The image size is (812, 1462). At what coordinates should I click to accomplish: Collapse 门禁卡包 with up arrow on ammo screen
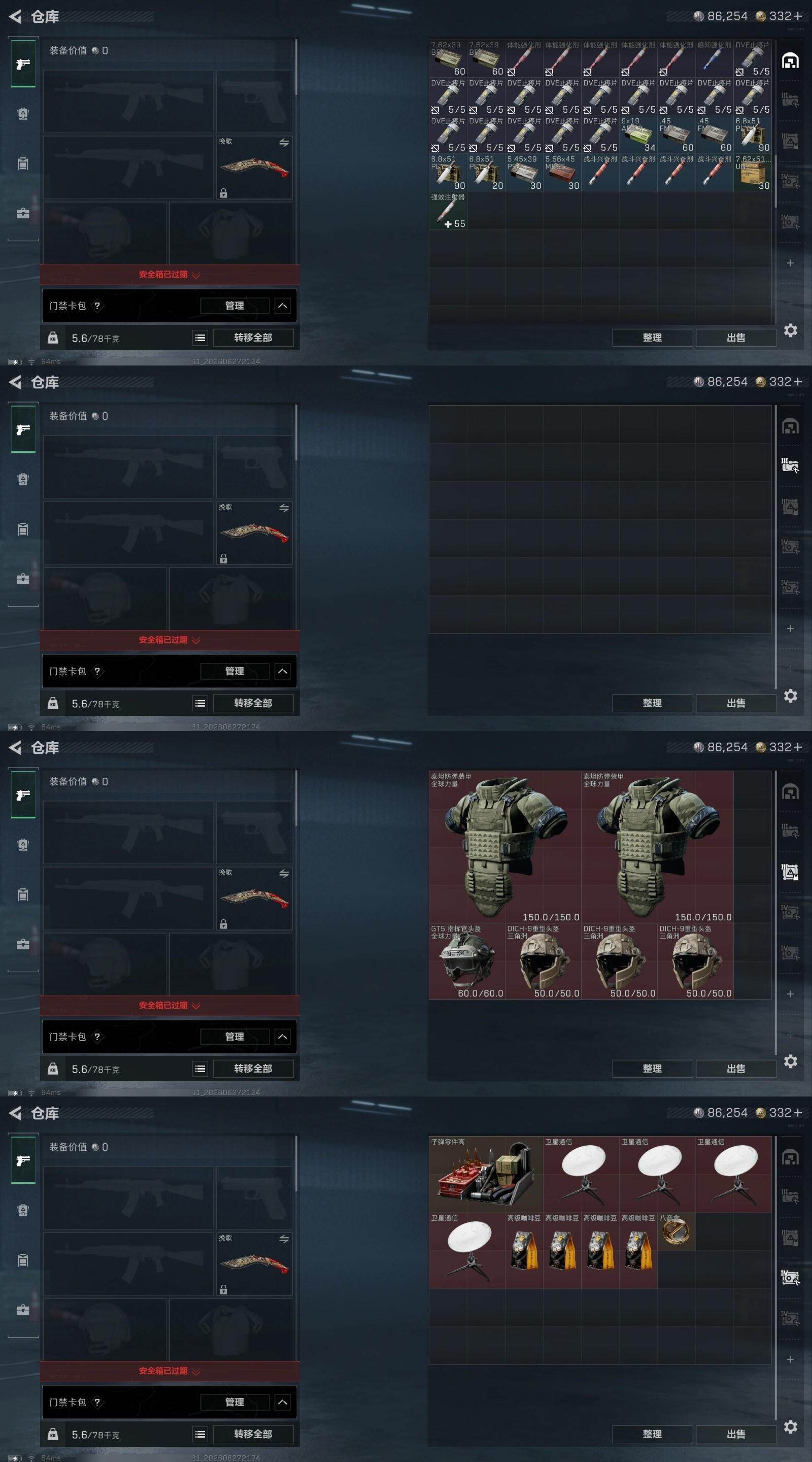pos(283,306)
